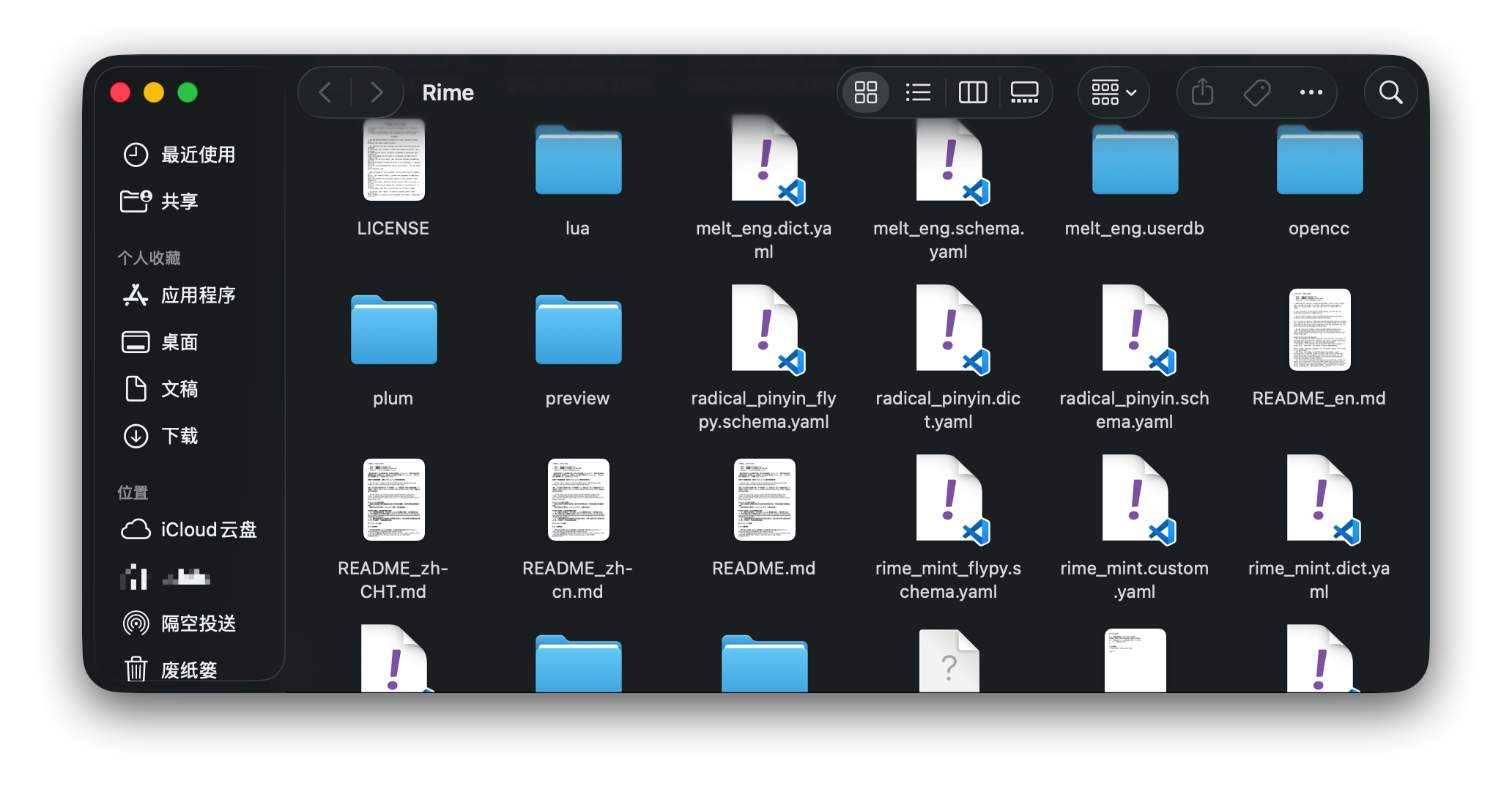The height and width of the screenshot is (803, 1512).
Task: Select the preview folder
Action: click(x=578, y=330)
